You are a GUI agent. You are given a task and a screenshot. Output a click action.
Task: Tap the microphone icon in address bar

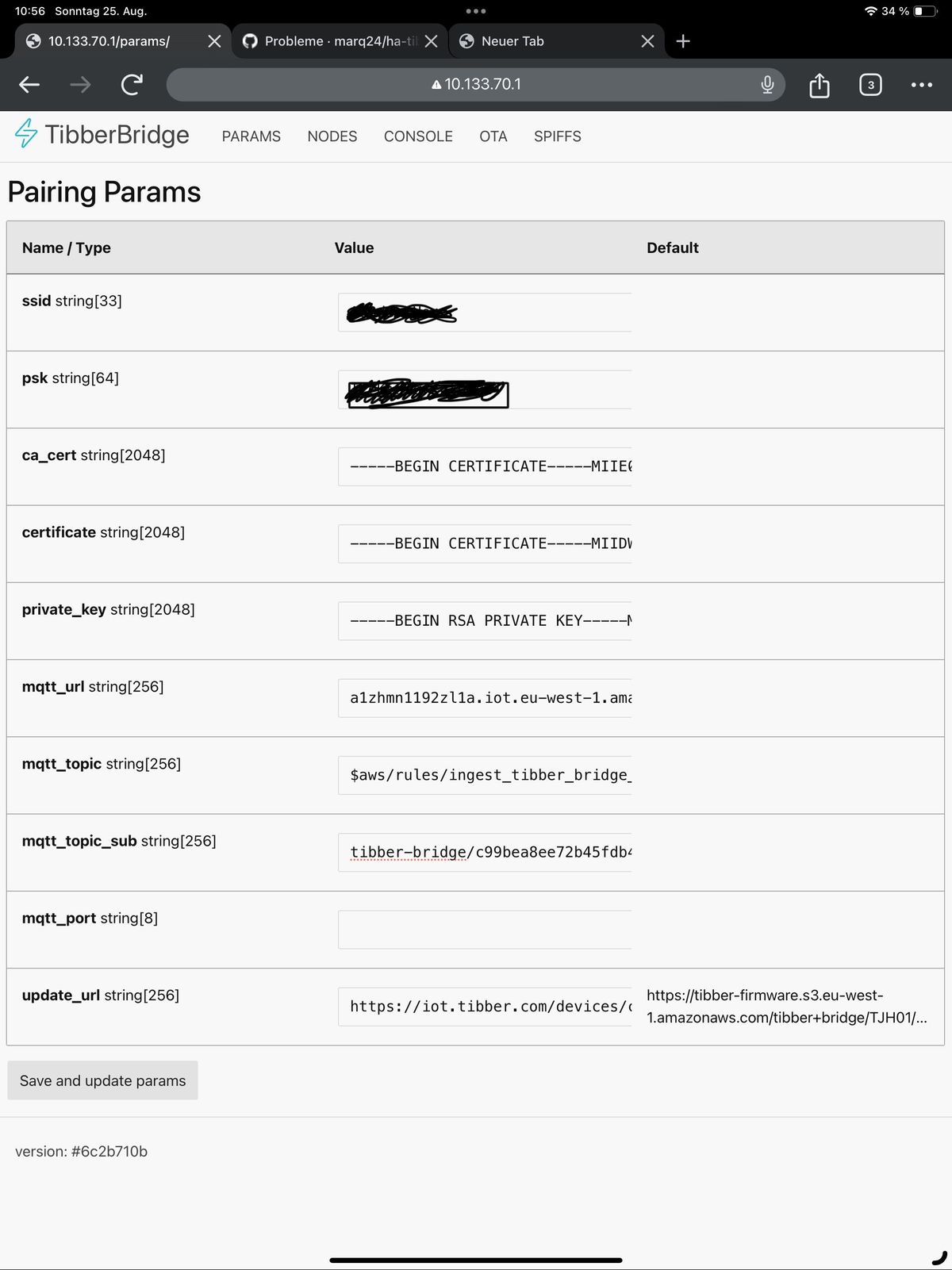pos(767,84)
